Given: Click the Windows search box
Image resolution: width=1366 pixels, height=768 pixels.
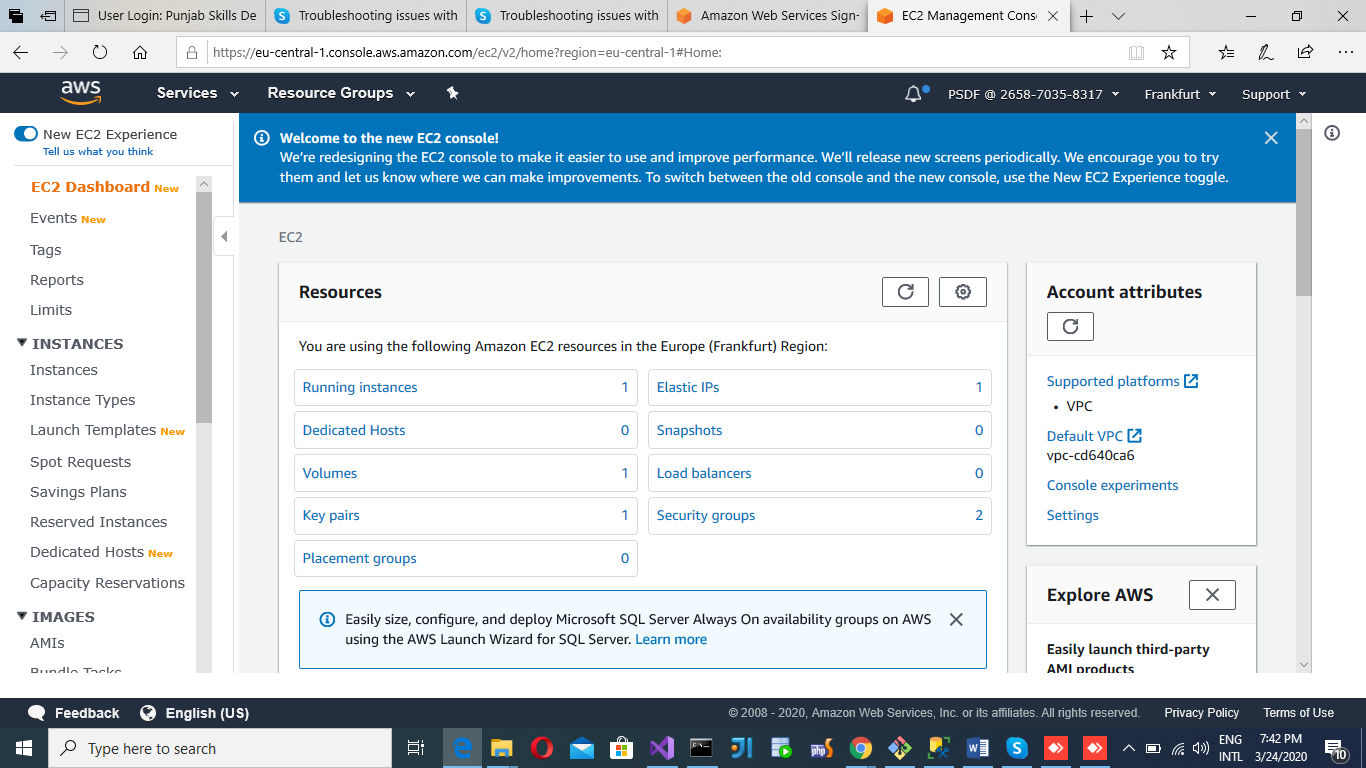Looking at the screenshot, I should click(x=220, y=748).
